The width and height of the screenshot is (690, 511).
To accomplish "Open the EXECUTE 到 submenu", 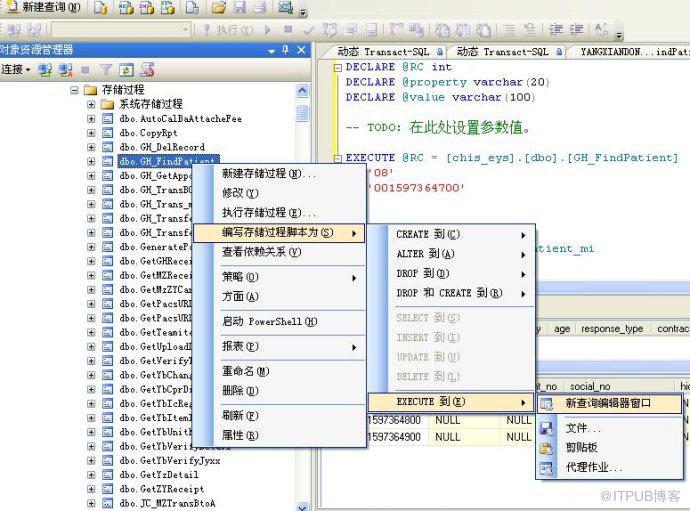I will 451,402.
